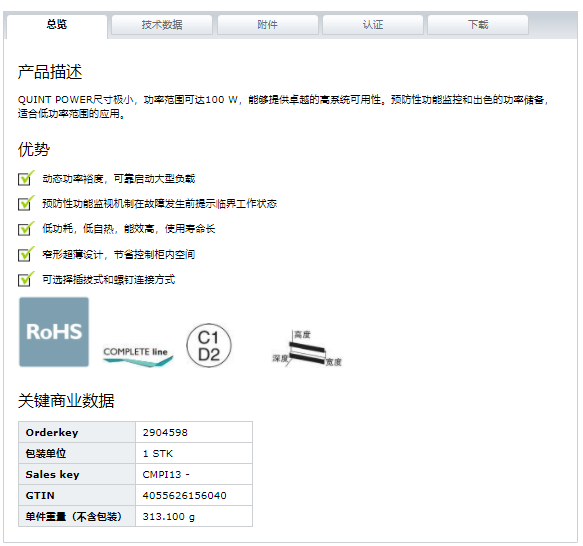
Task: Click the GTIN number 4055626156040
Action: click(184, 495)
